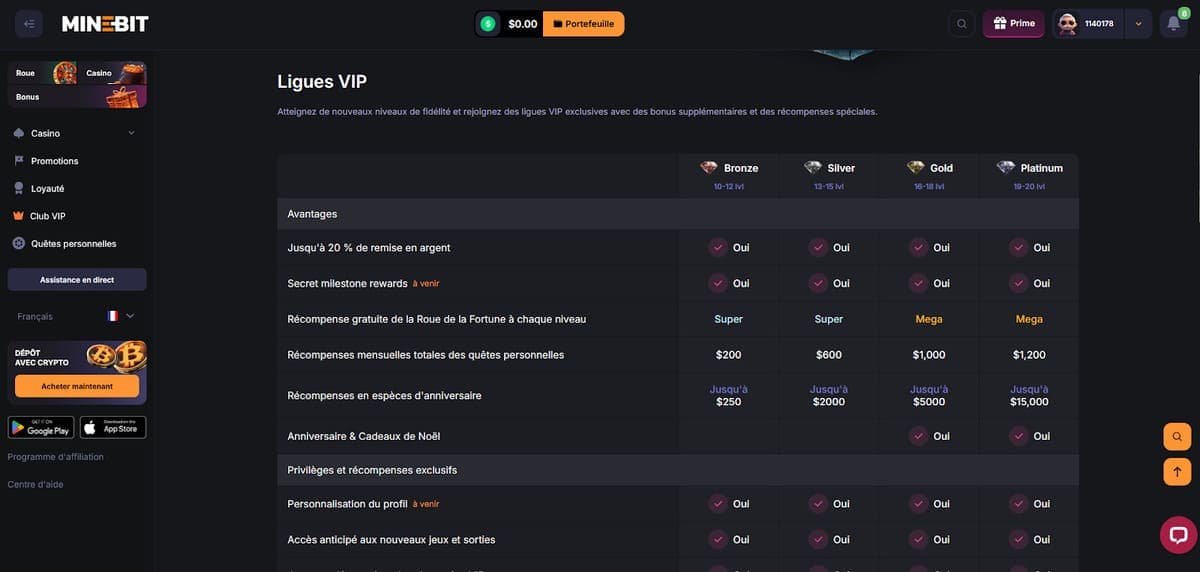Select the Gold league column header
The height and width of the screenshot is (572, 1200).
[928, 175]
